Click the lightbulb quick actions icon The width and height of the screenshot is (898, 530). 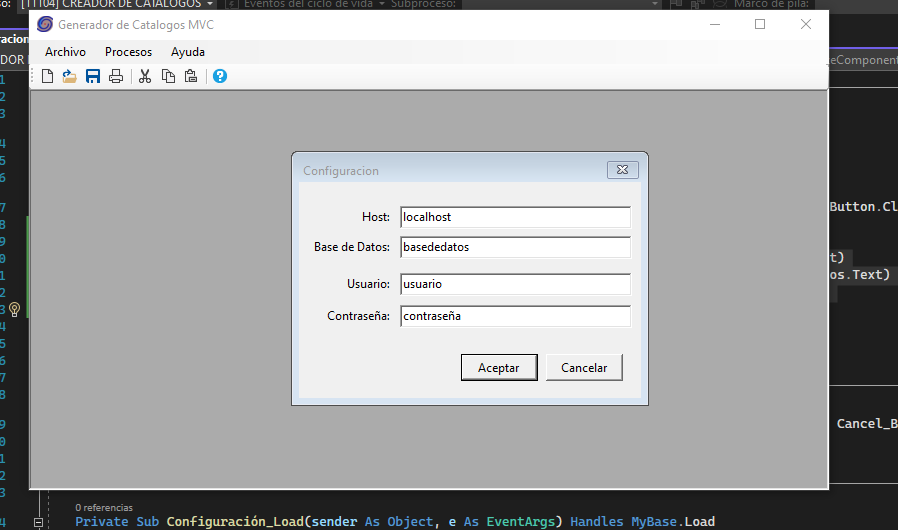tap(15, 309)
